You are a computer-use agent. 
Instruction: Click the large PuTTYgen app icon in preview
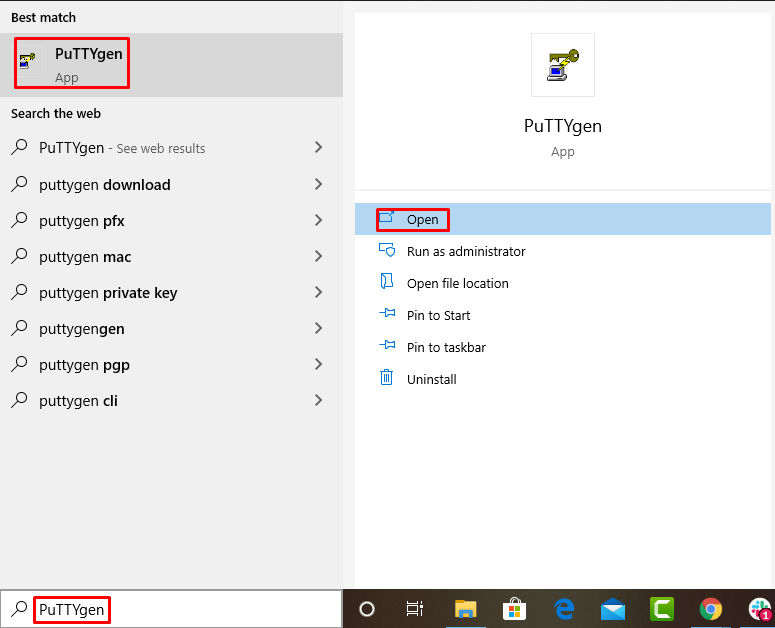click(x=562, y=65)
